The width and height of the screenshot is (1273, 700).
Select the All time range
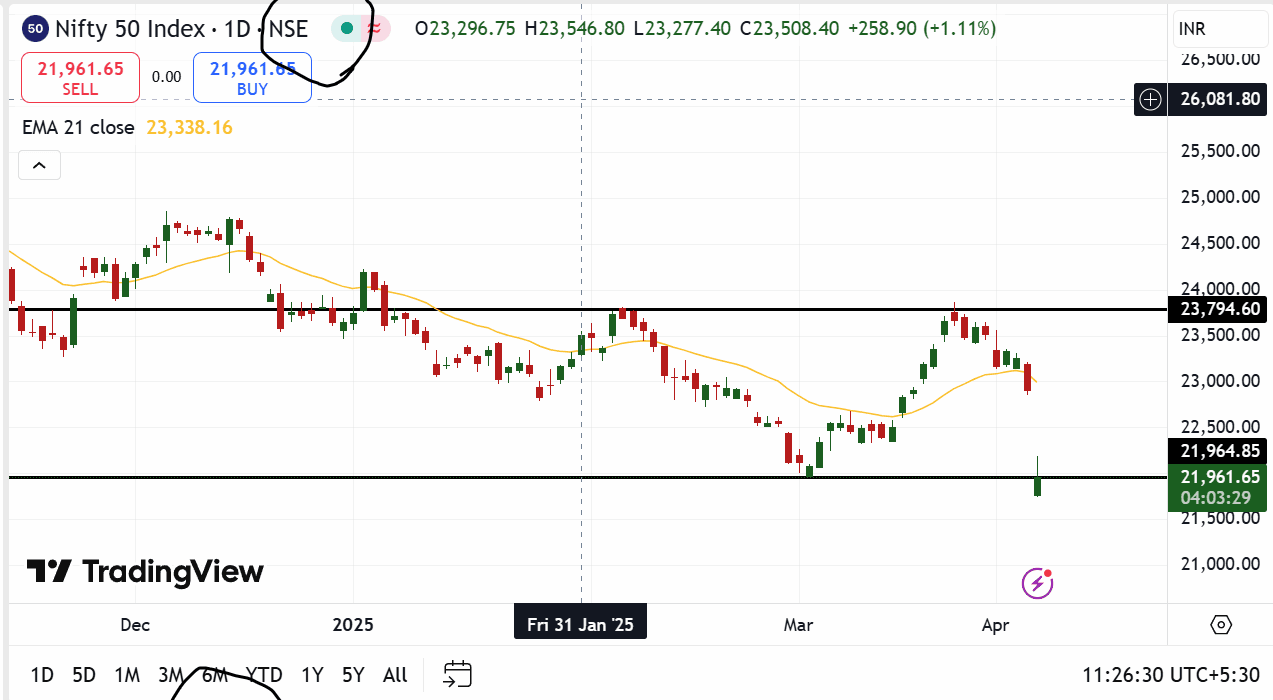click(395, 675)
